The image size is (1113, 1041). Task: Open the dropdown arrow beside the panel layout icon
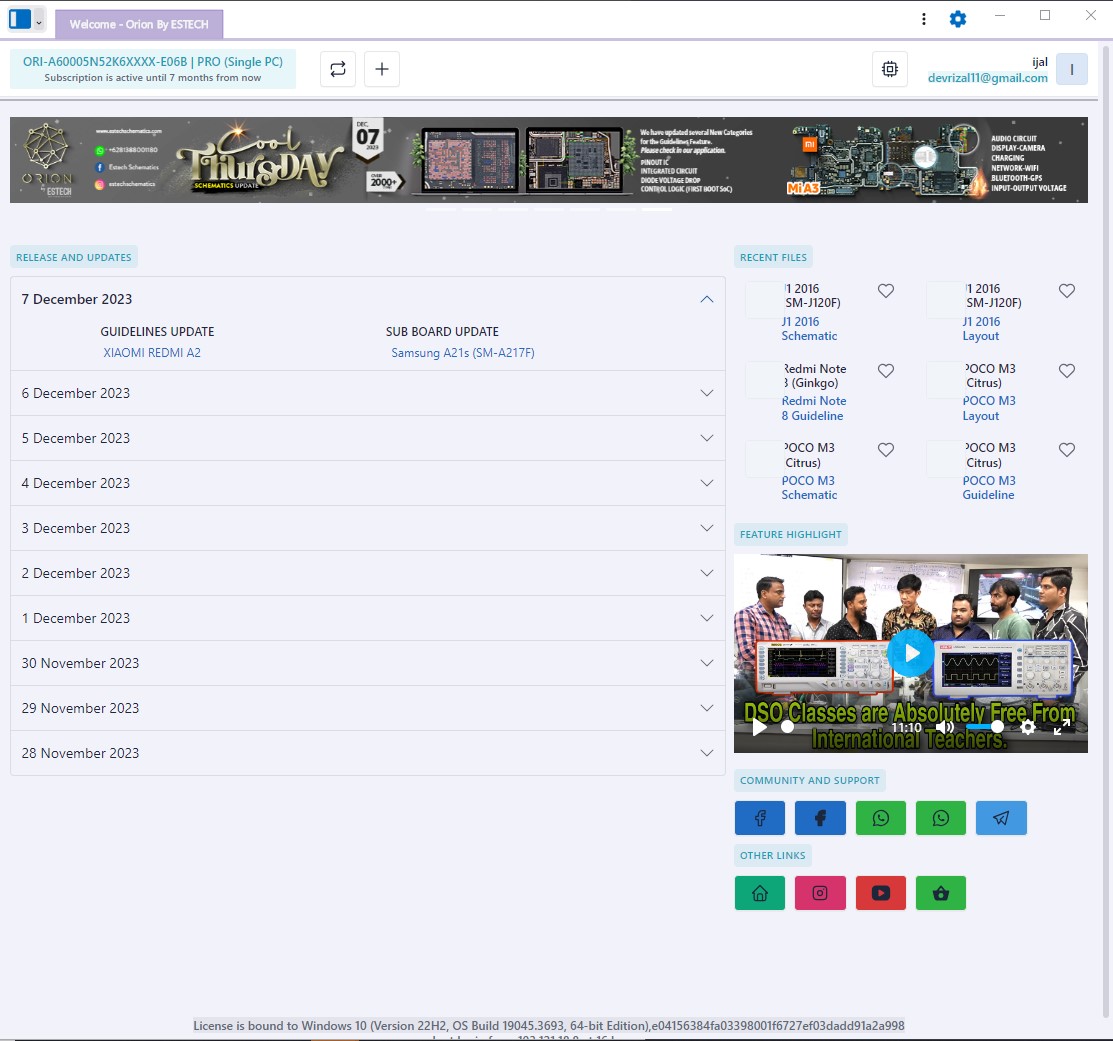click(x=39, y=22)
